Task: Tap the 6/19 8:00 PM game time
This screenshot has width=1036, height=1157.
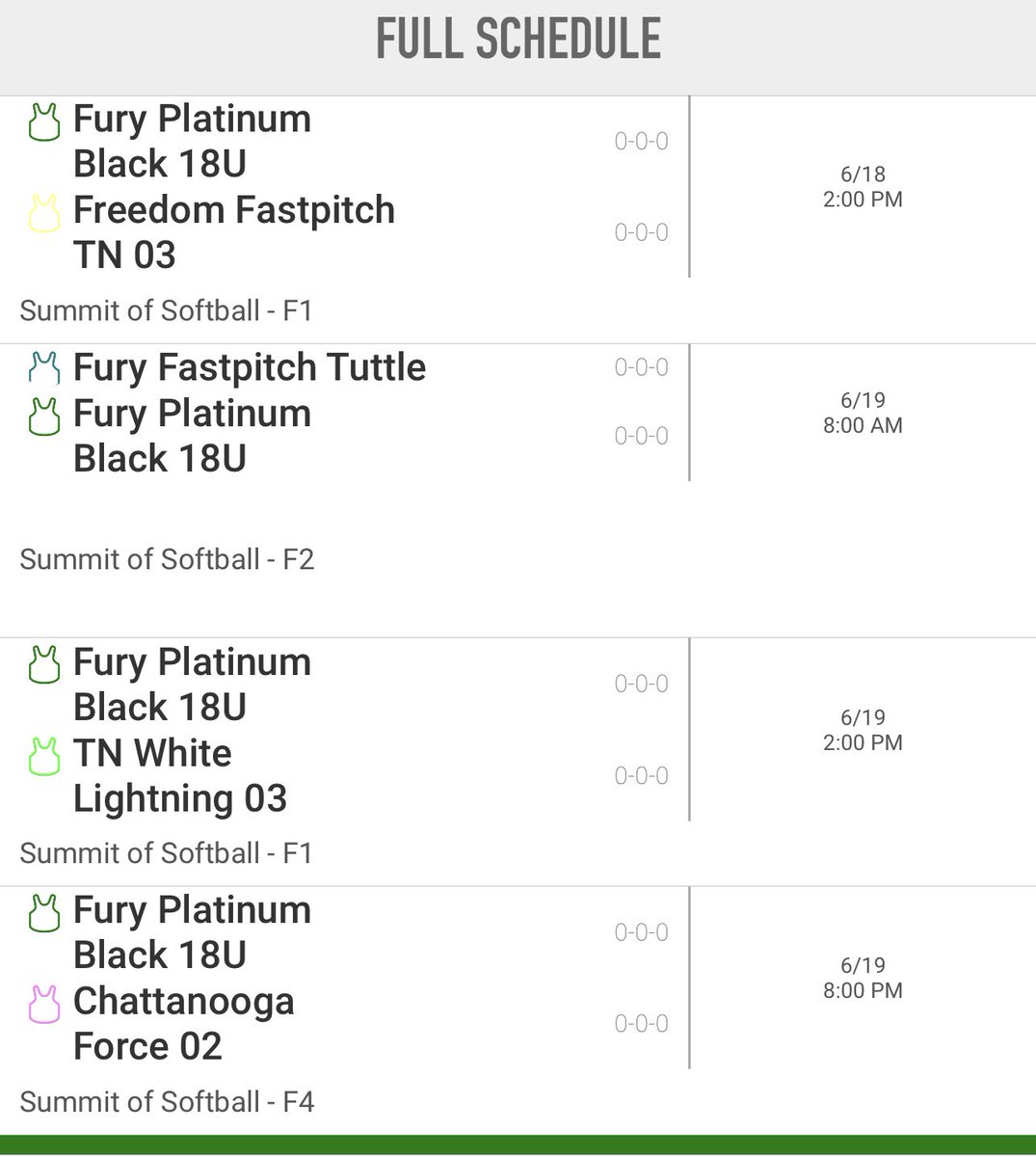Action: click(x=863, y=978)
